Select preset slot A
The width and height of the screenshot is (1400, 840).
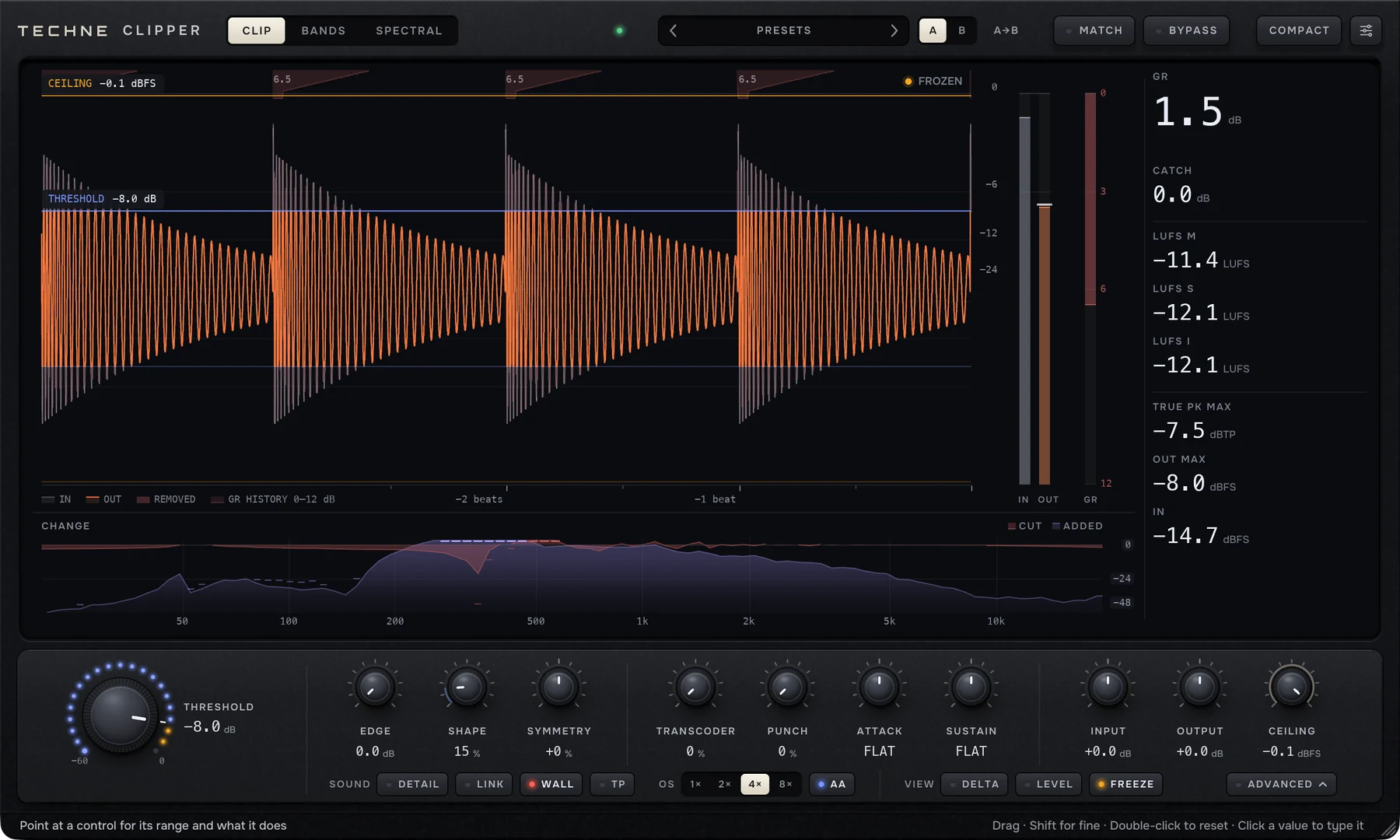click(933, 30)
